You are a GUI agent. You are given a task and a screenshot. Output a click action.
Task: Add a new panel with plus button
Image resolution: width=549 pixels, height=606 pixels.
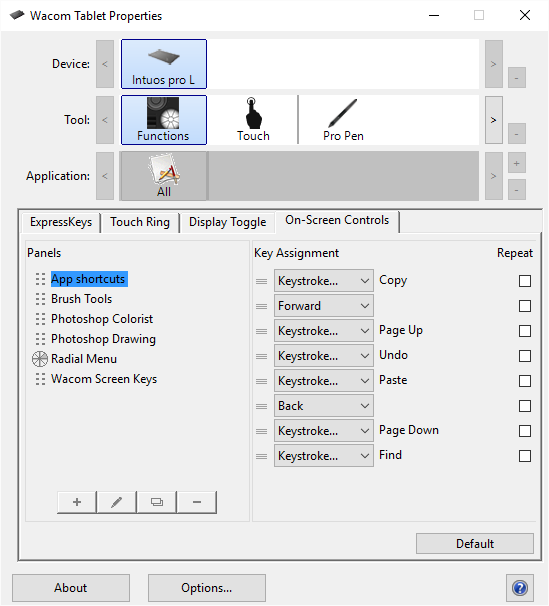pos(76,502)
